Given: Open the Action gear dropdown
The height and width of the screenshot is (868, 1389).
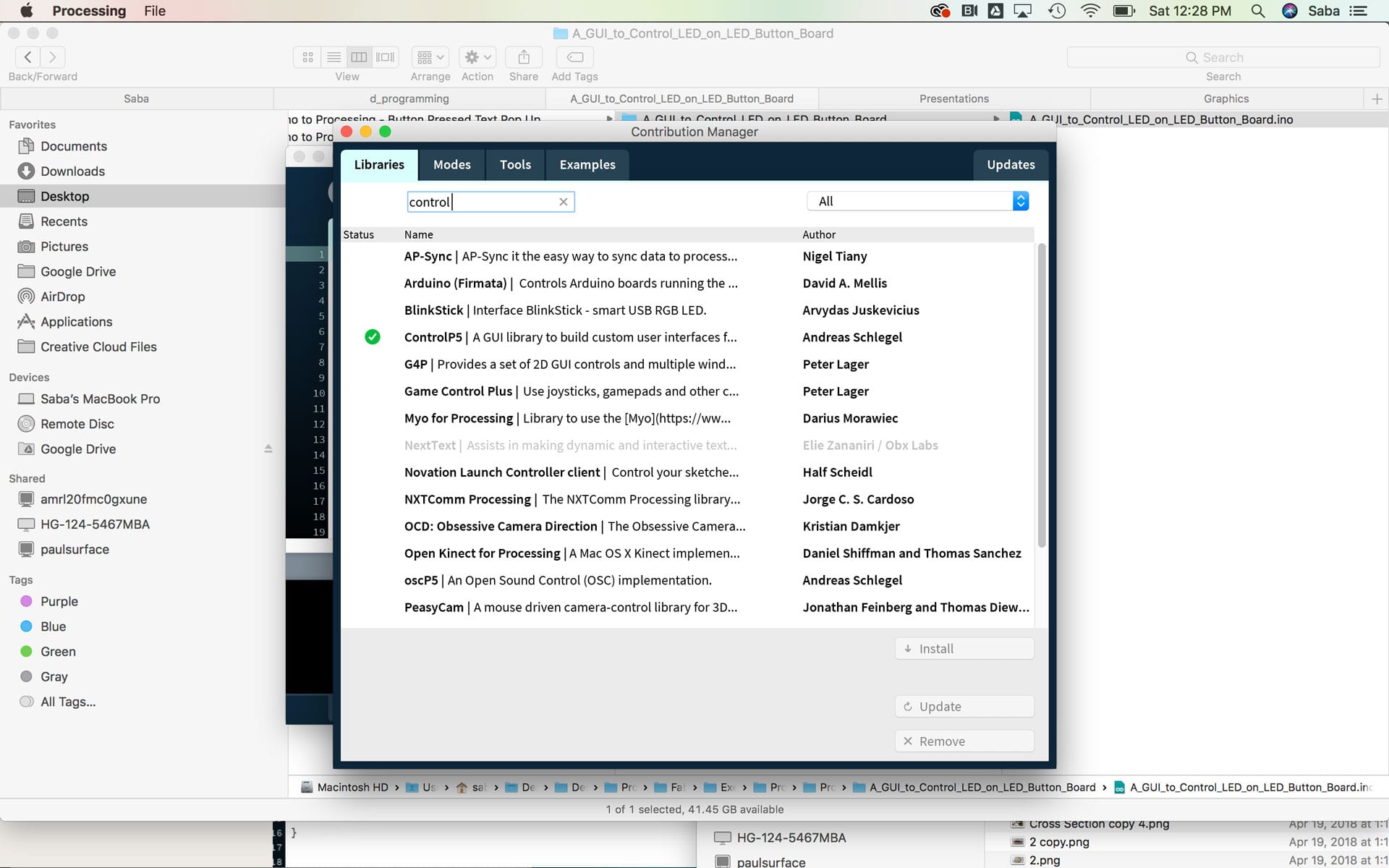Looking at the screenshot, I should click(x=477, y=57).
